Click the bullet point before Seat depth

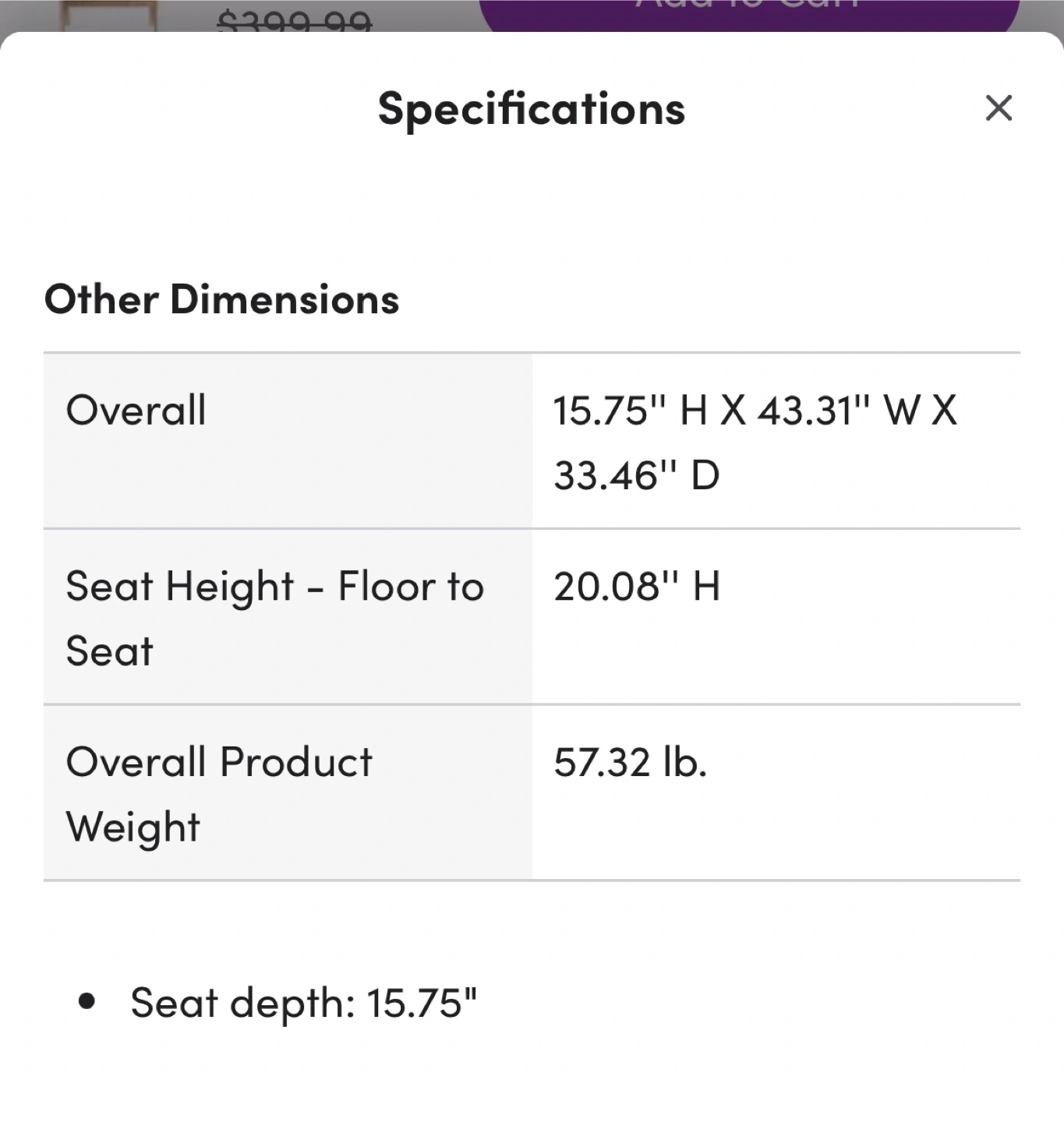click(87, 1001)
